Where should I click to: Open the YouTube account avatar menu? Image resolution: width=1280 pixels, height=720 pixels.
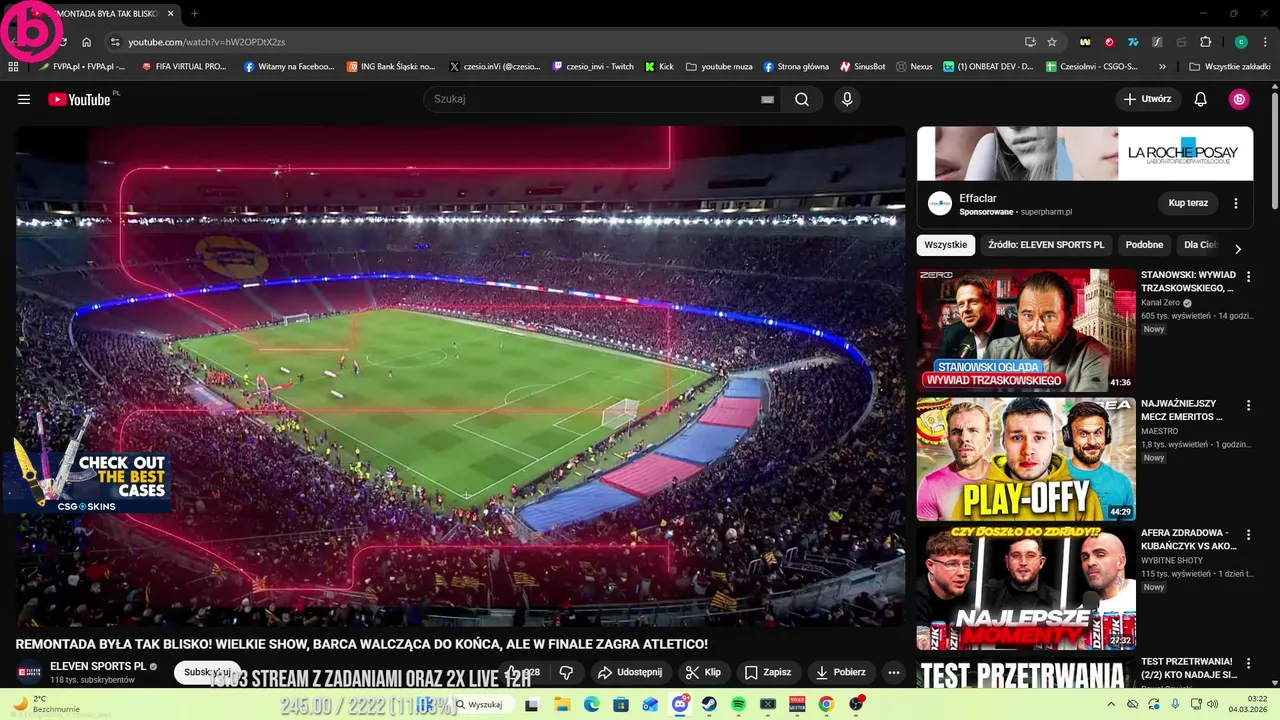(x=1239, y=99)
